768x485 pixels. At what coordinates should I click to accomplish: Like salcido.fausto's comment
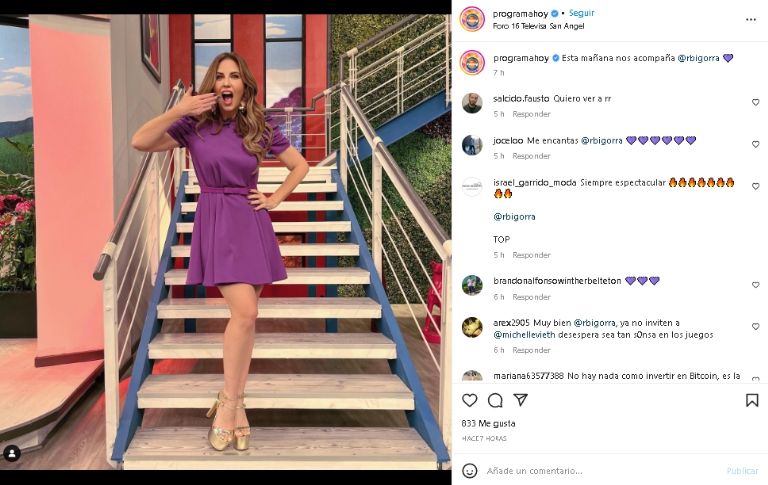755,102
